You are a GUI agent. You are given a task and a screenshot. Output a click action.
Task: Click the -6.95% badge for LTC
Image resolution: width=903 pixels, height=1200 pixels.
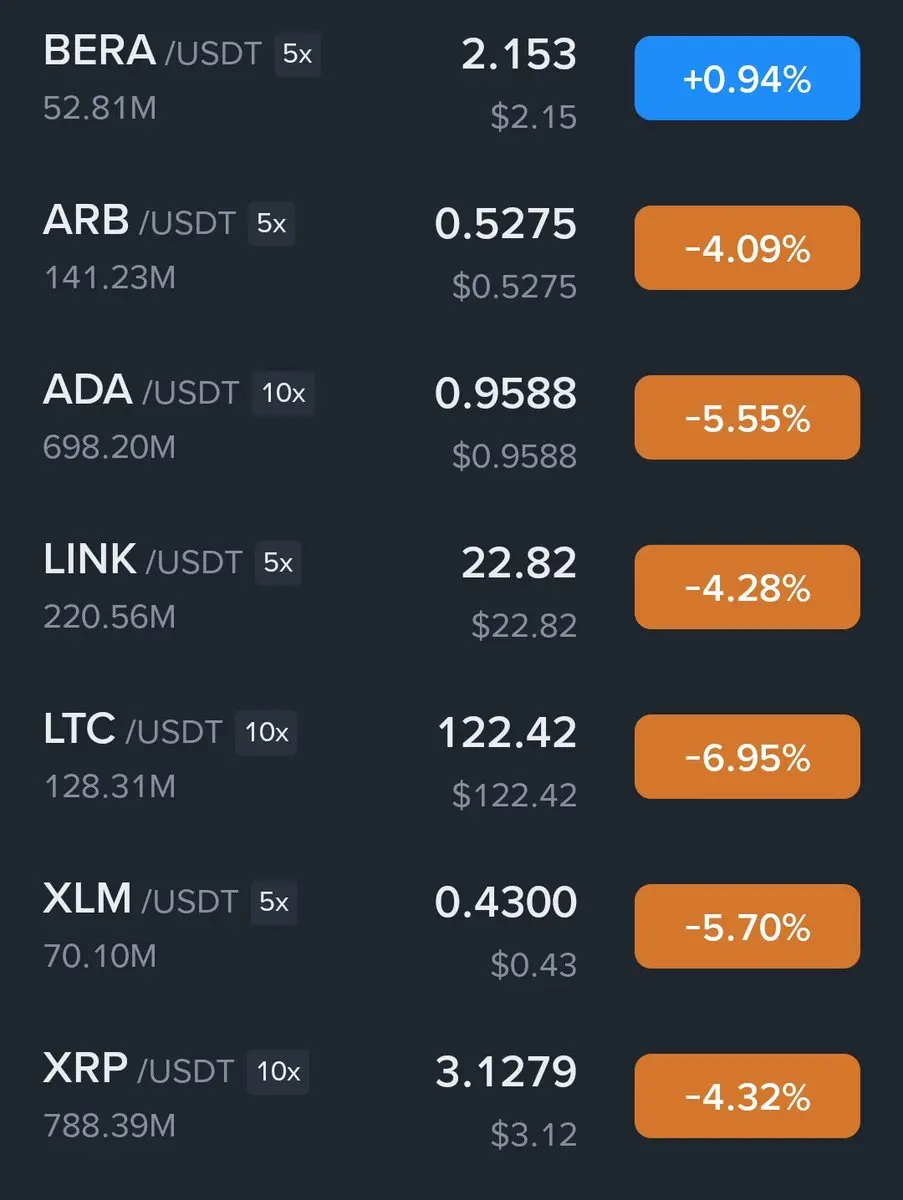click(x=747, y=757)
